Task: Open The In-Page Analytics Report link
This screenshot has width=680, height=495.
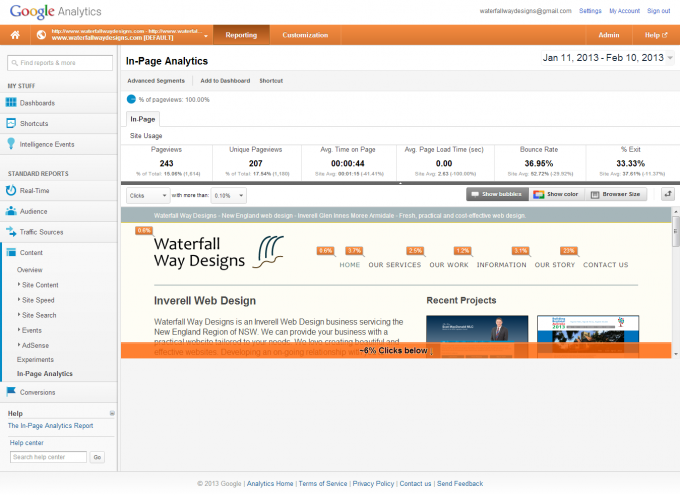Action: (x=50, y=426)
